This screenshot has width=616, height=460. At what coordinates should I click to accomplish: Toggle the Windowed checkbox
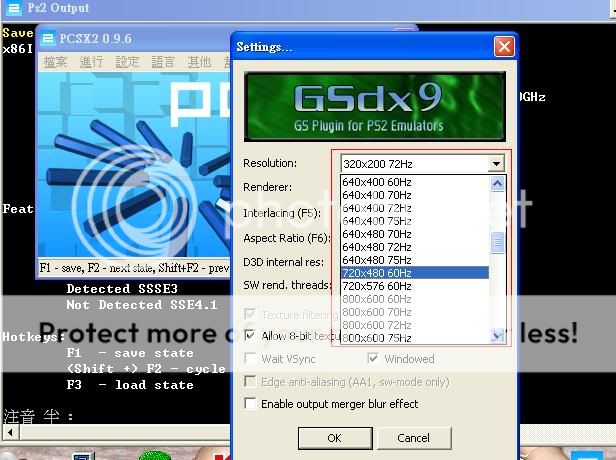(372, 358)
